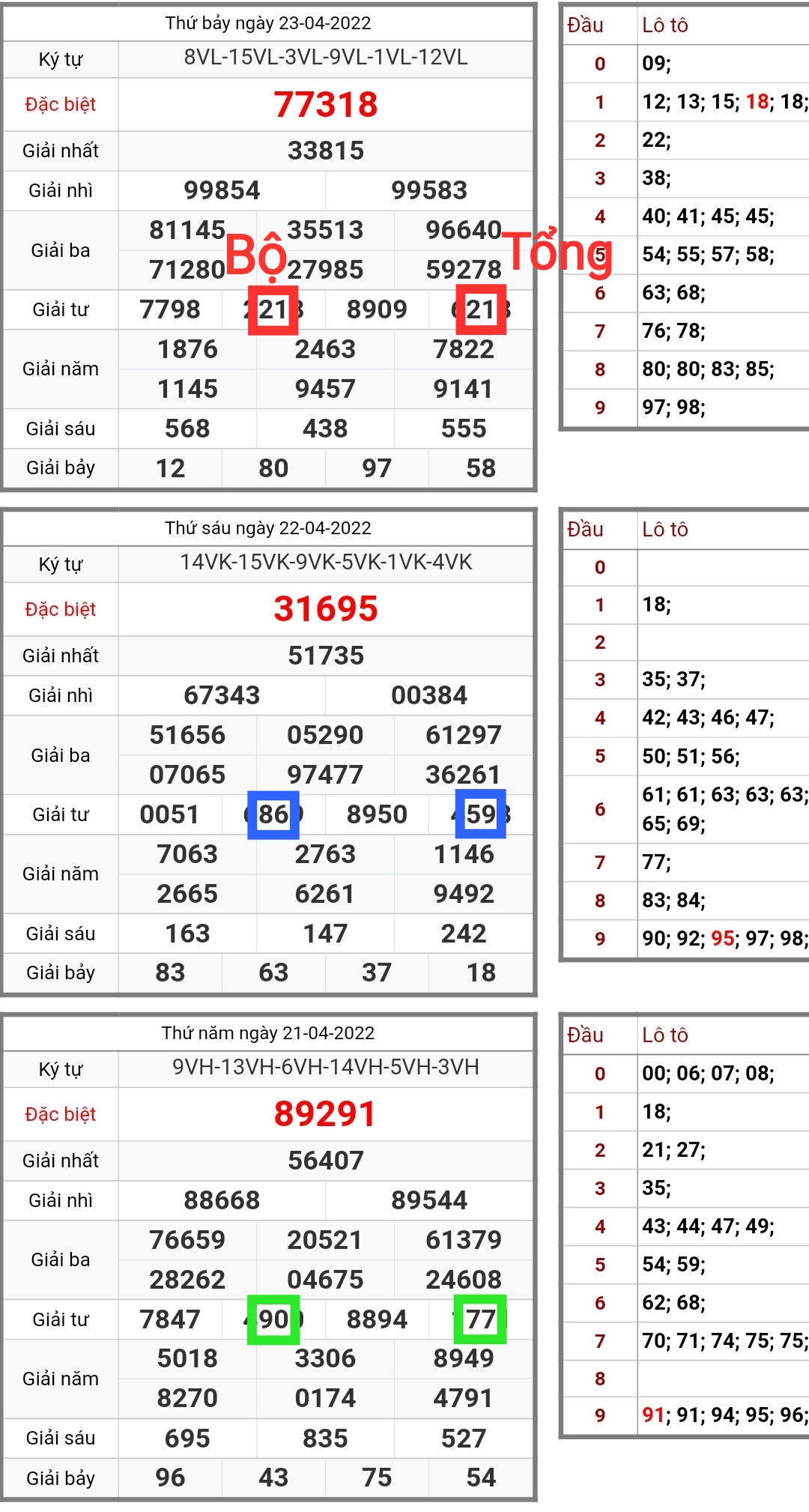Screen dimensions: 809x1512
Task: Click fifth prize number 5018
Action: coord(187,1358)
